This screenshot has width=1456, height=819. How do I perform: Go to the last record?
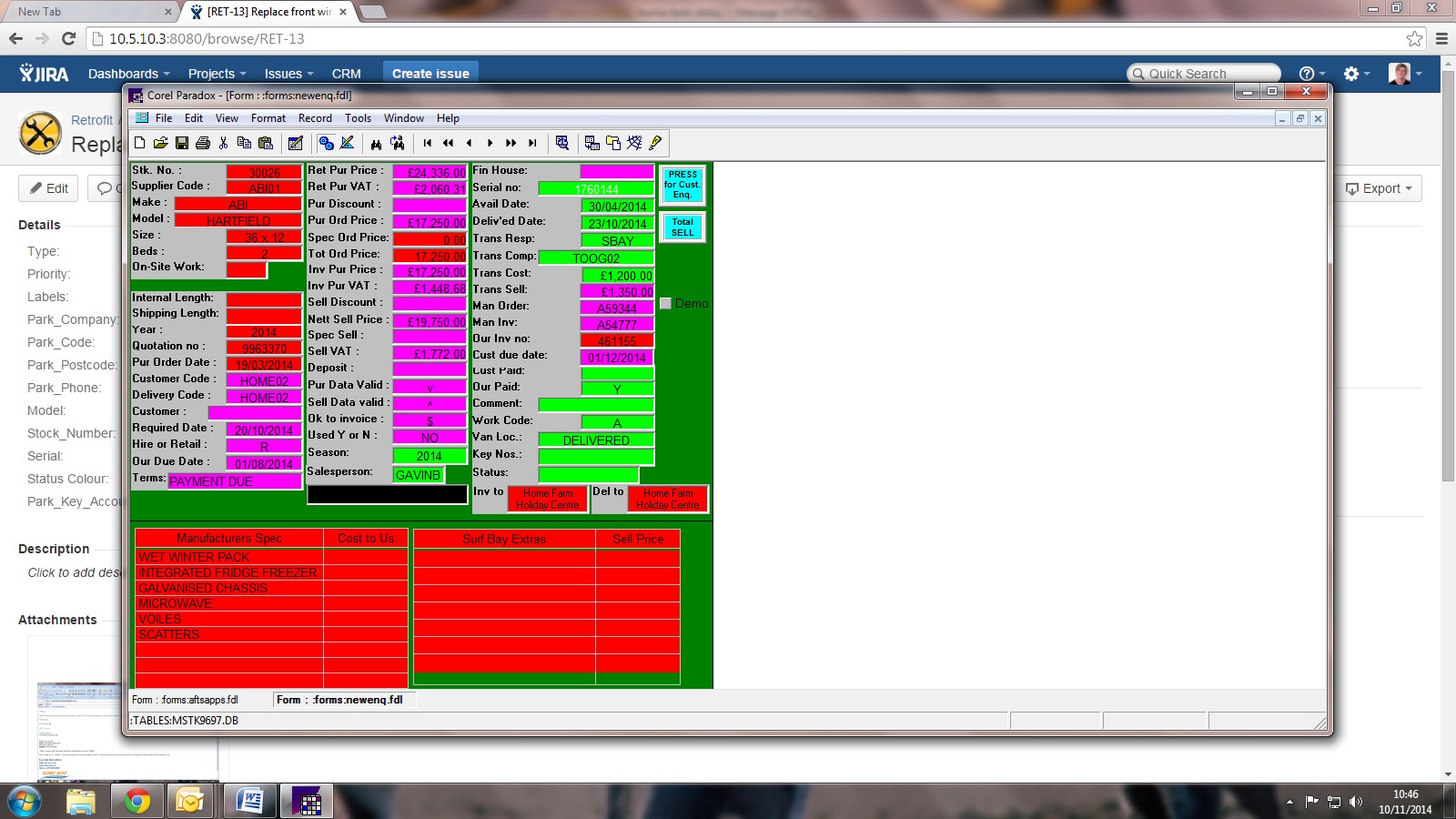[x=532, y=143]
